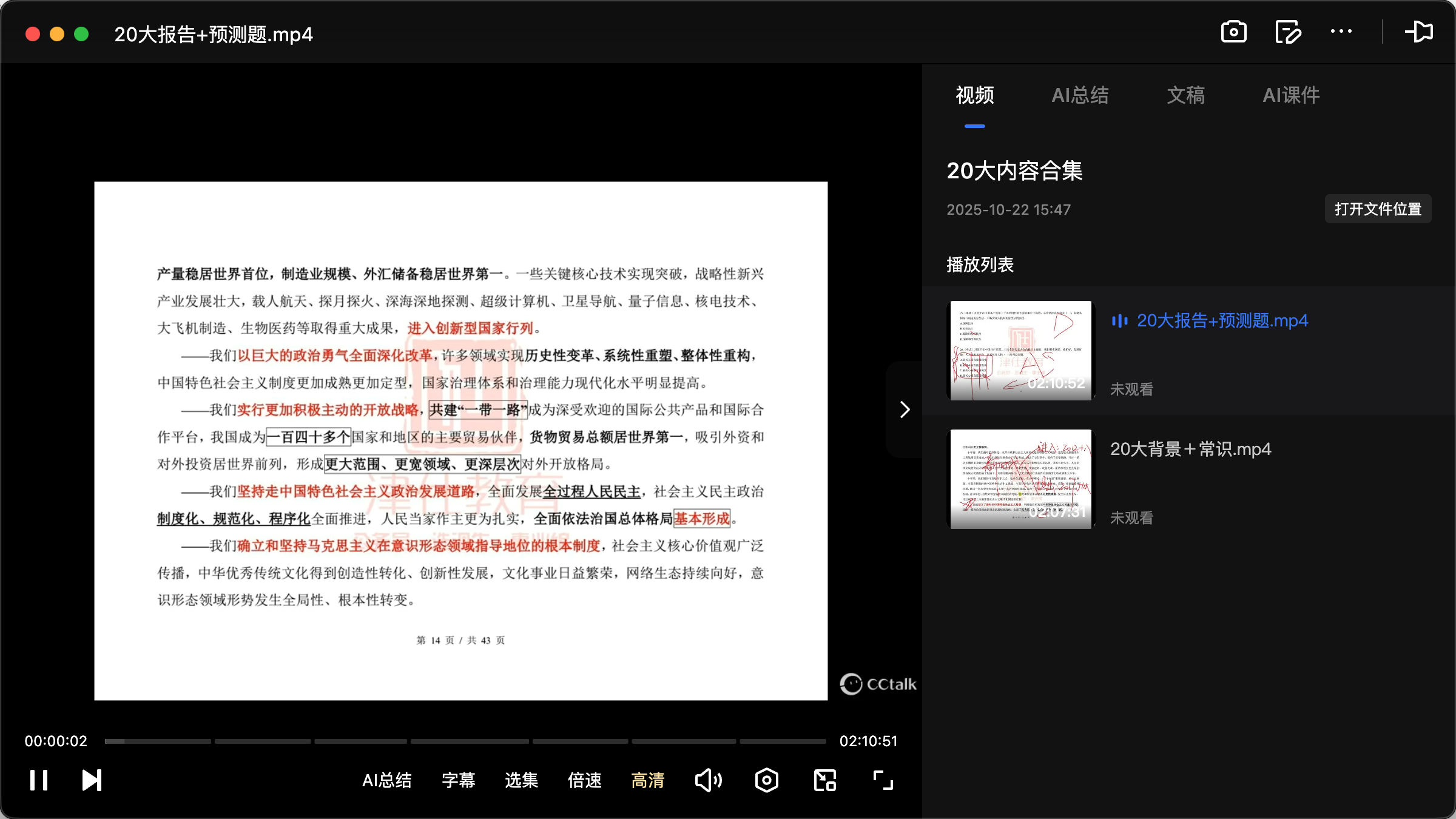This screenshot has height=819, width=1456.
Task: Open the 高清 quality selector
Action: (647, 781)
